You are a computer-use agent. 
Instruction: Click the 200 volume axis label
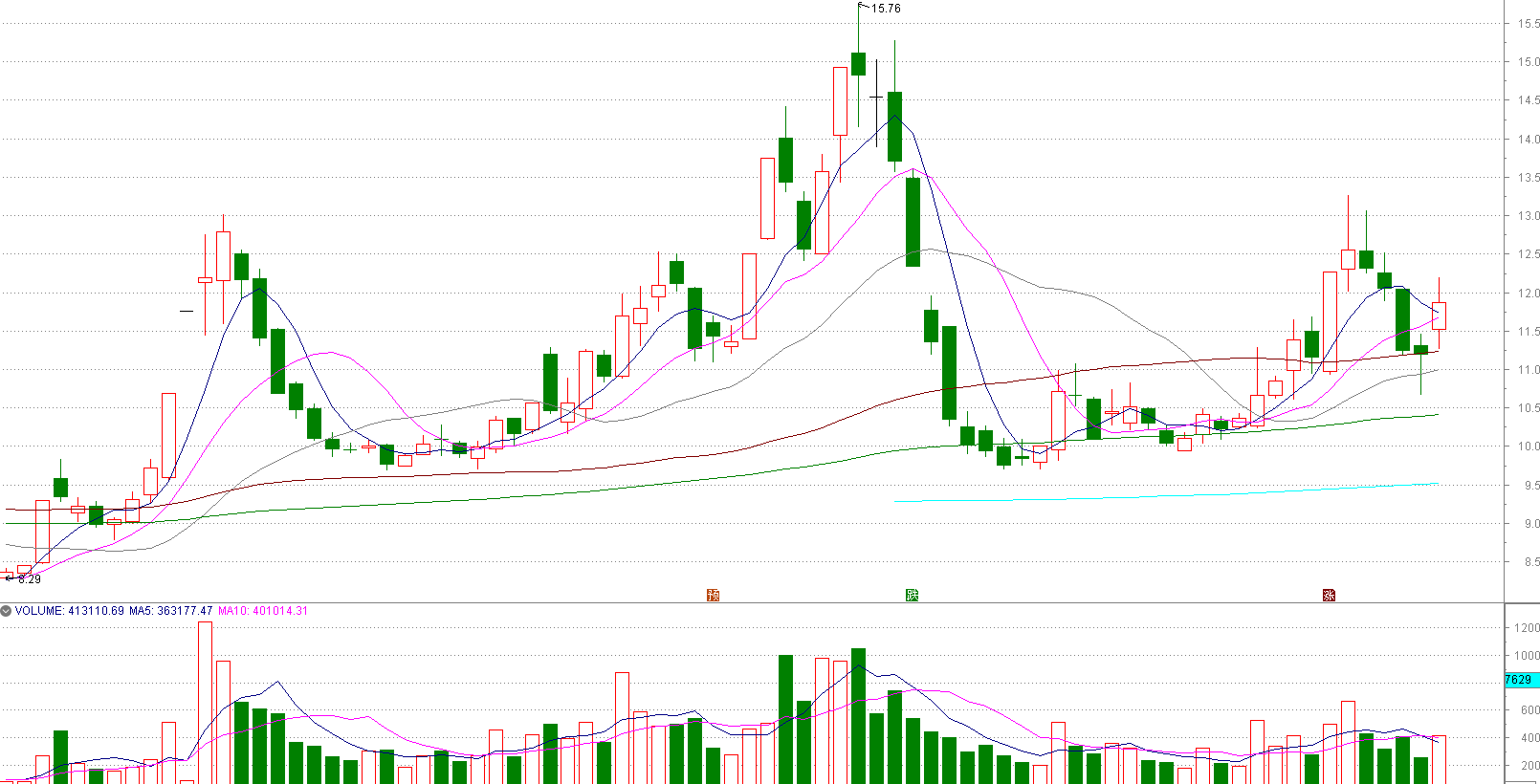coord(1529,766)
